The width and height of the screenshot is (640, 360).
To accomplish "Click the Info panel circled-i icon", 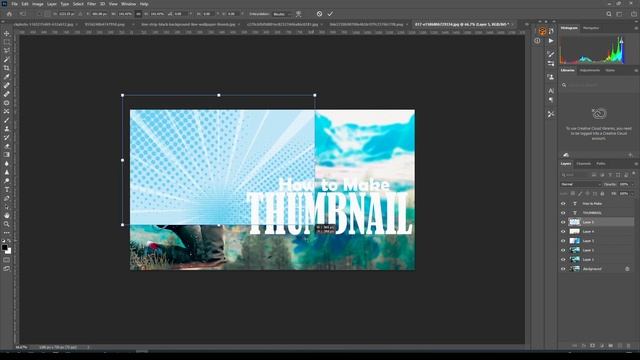I will click(537, 41).
